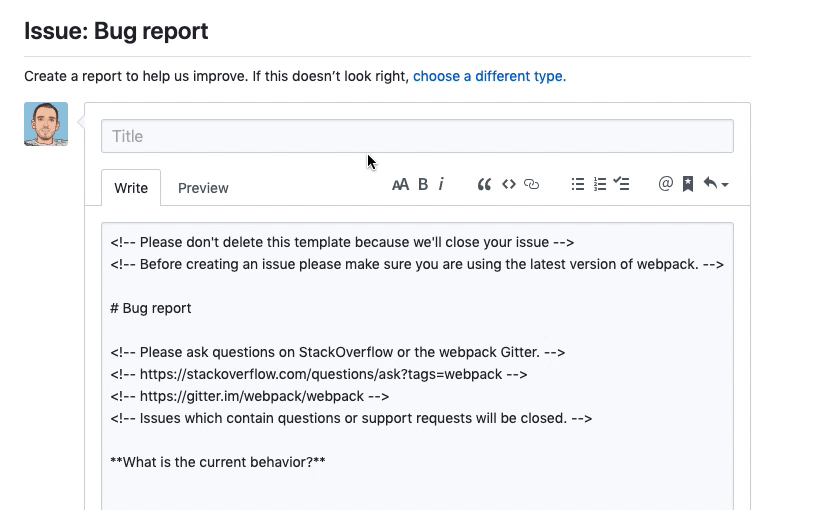Screen dimensions: 816x510
Task: Add a hyperlink with the link icon
Action: 532,184
